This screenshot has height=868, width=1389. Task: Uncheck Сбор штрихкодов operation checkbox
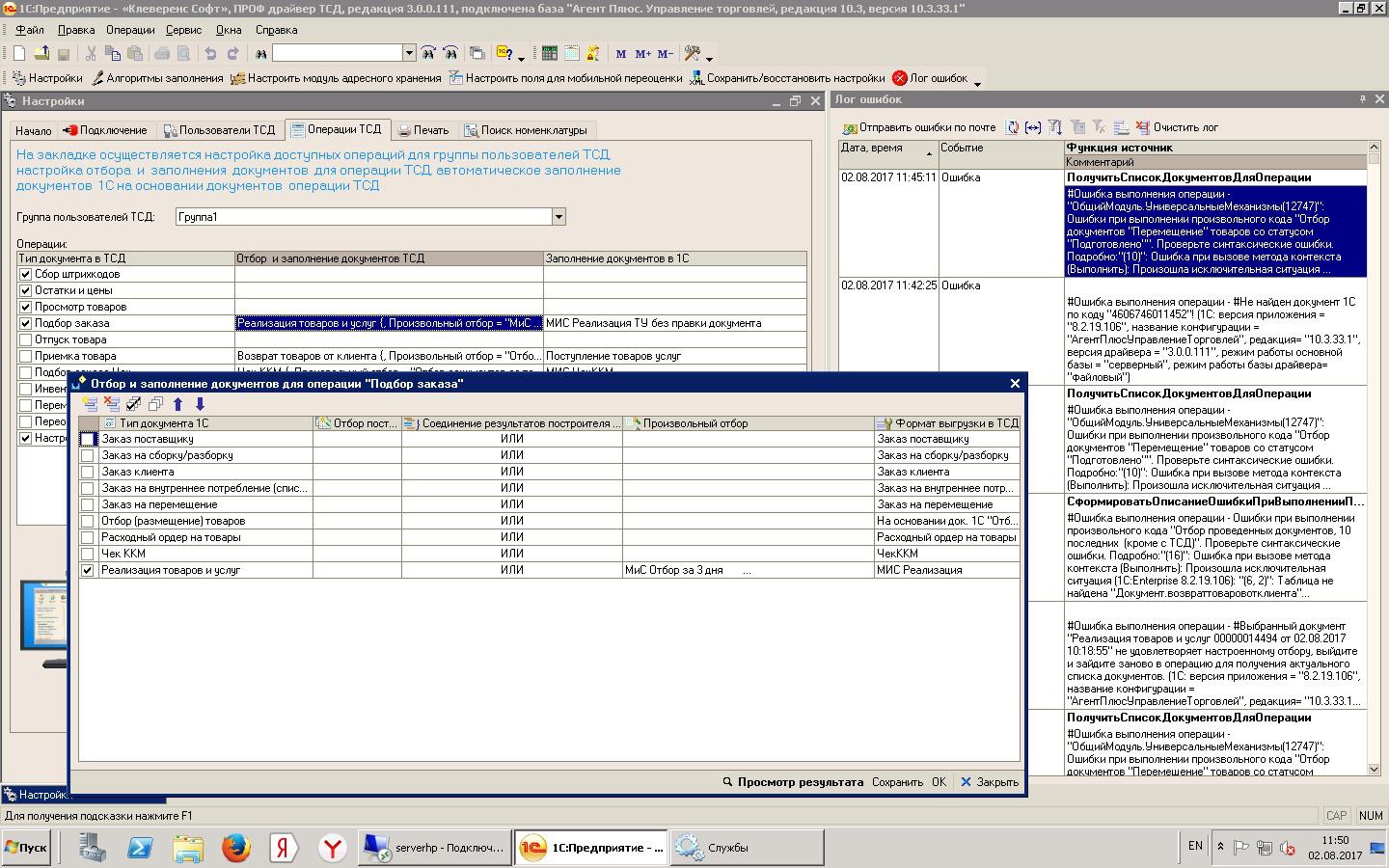[26, 274]
